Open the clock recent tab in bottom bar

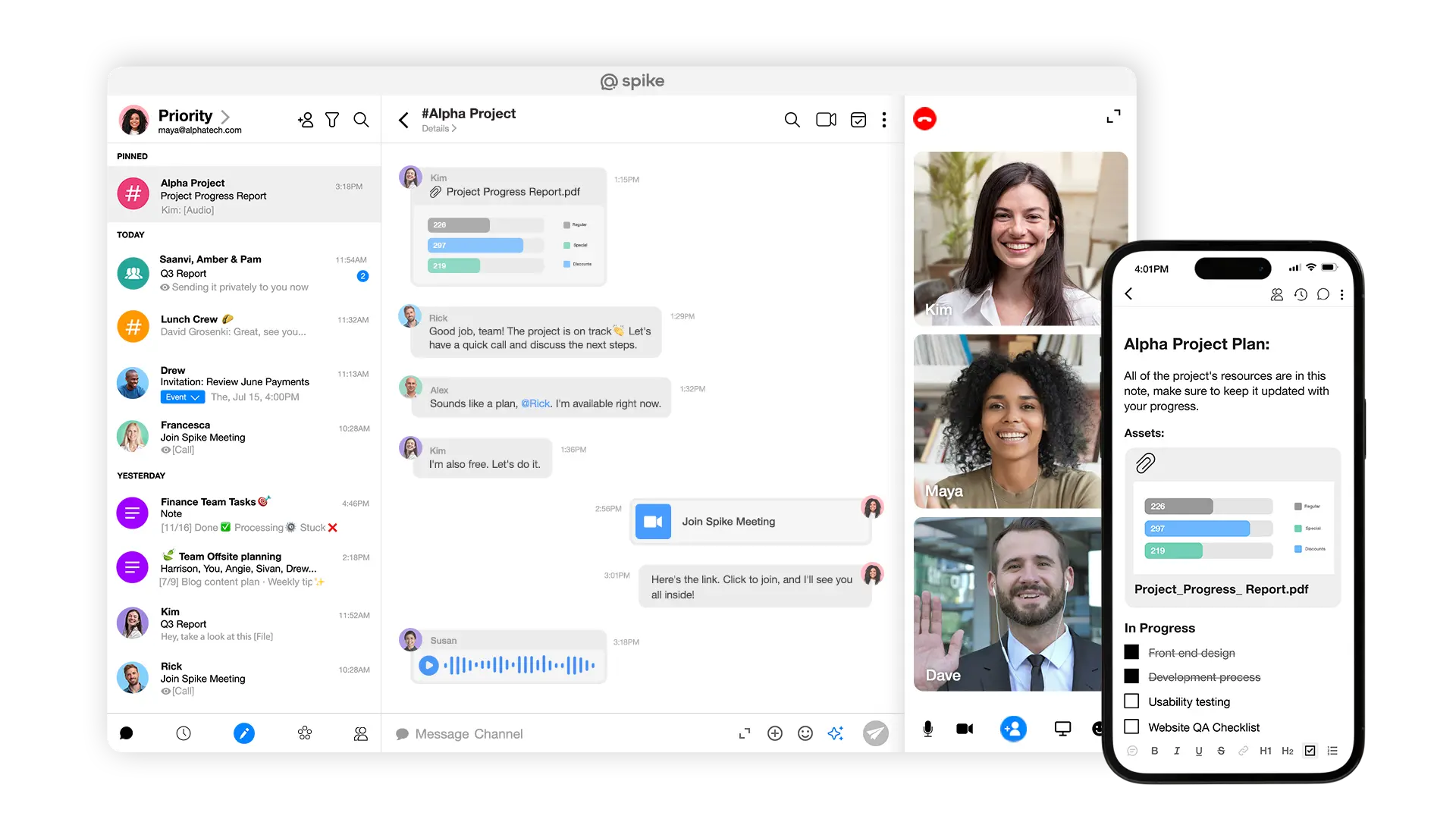click(x=184, y=733)
